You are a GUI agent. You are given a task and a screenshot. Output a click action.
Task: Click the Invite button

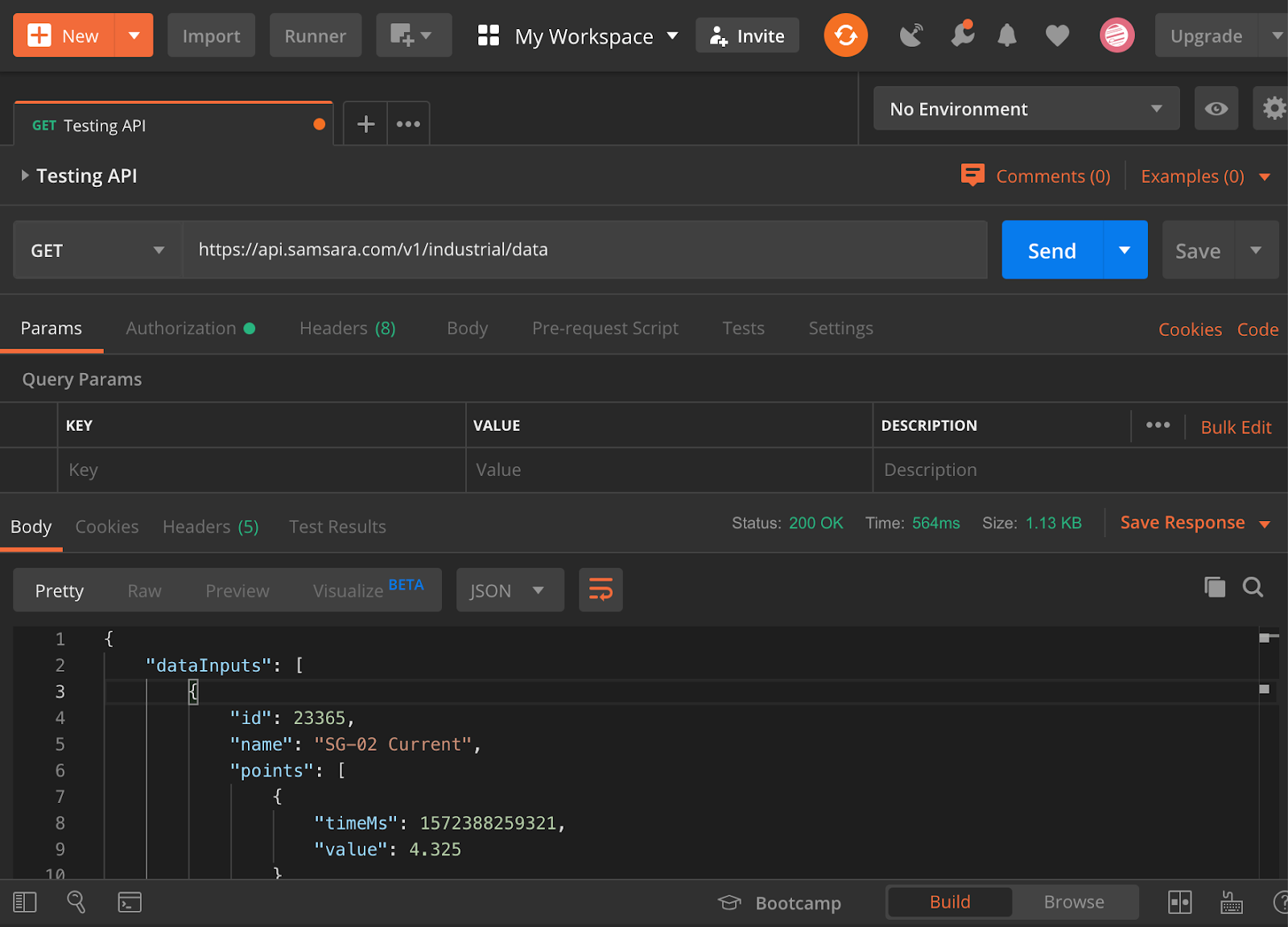tap(747, 35)
